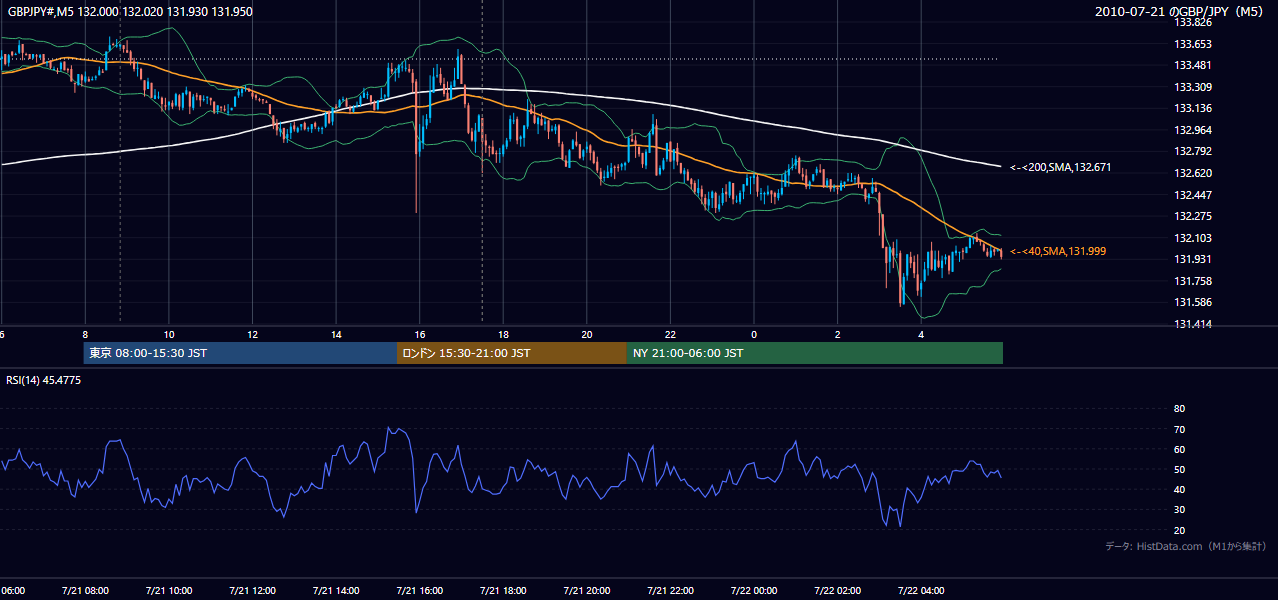Click the RSI scale value 20

(x=1179, y=530)
